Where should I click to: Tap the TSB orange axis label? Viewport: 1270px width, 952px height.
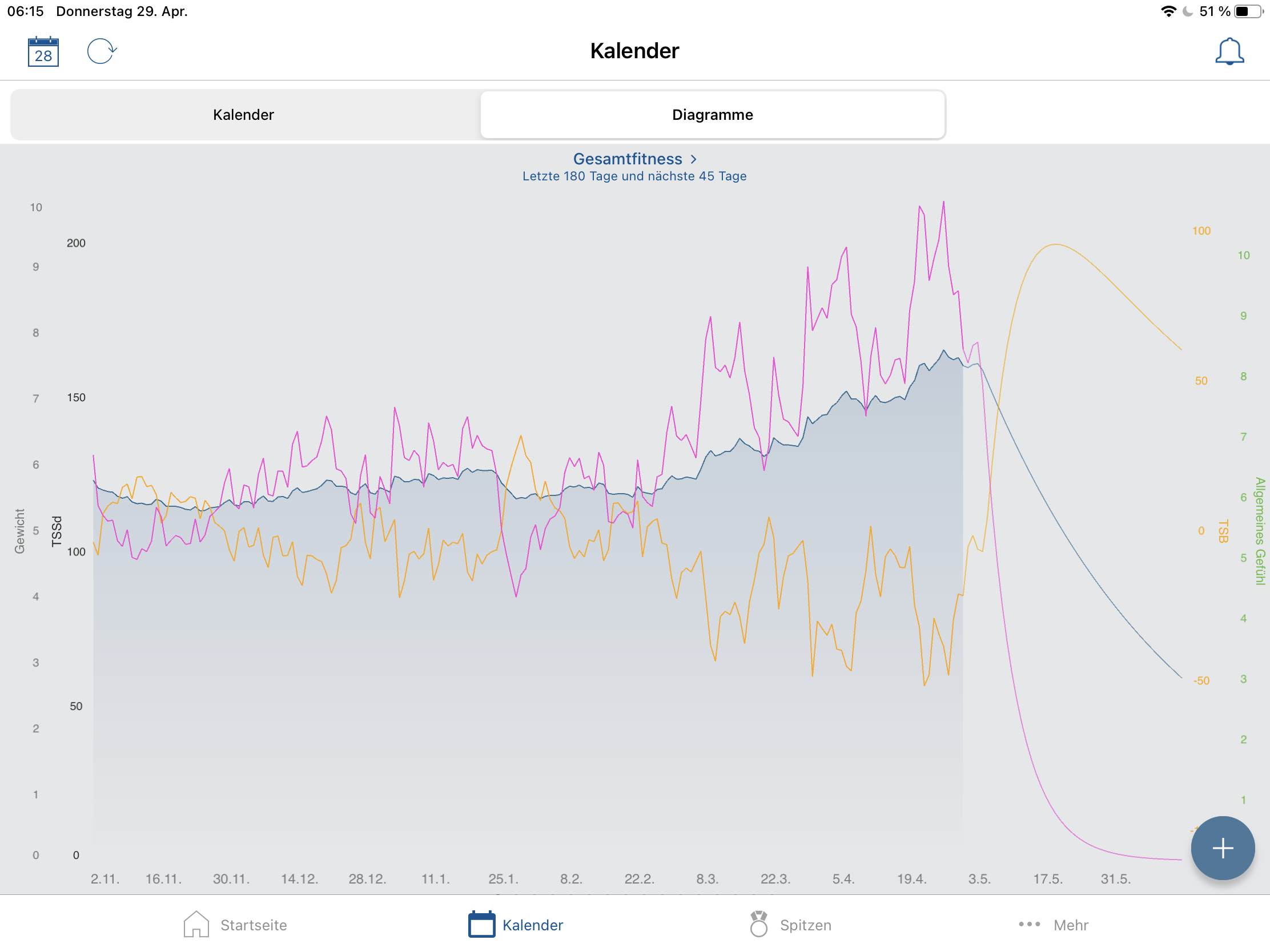click(1223, 531)
